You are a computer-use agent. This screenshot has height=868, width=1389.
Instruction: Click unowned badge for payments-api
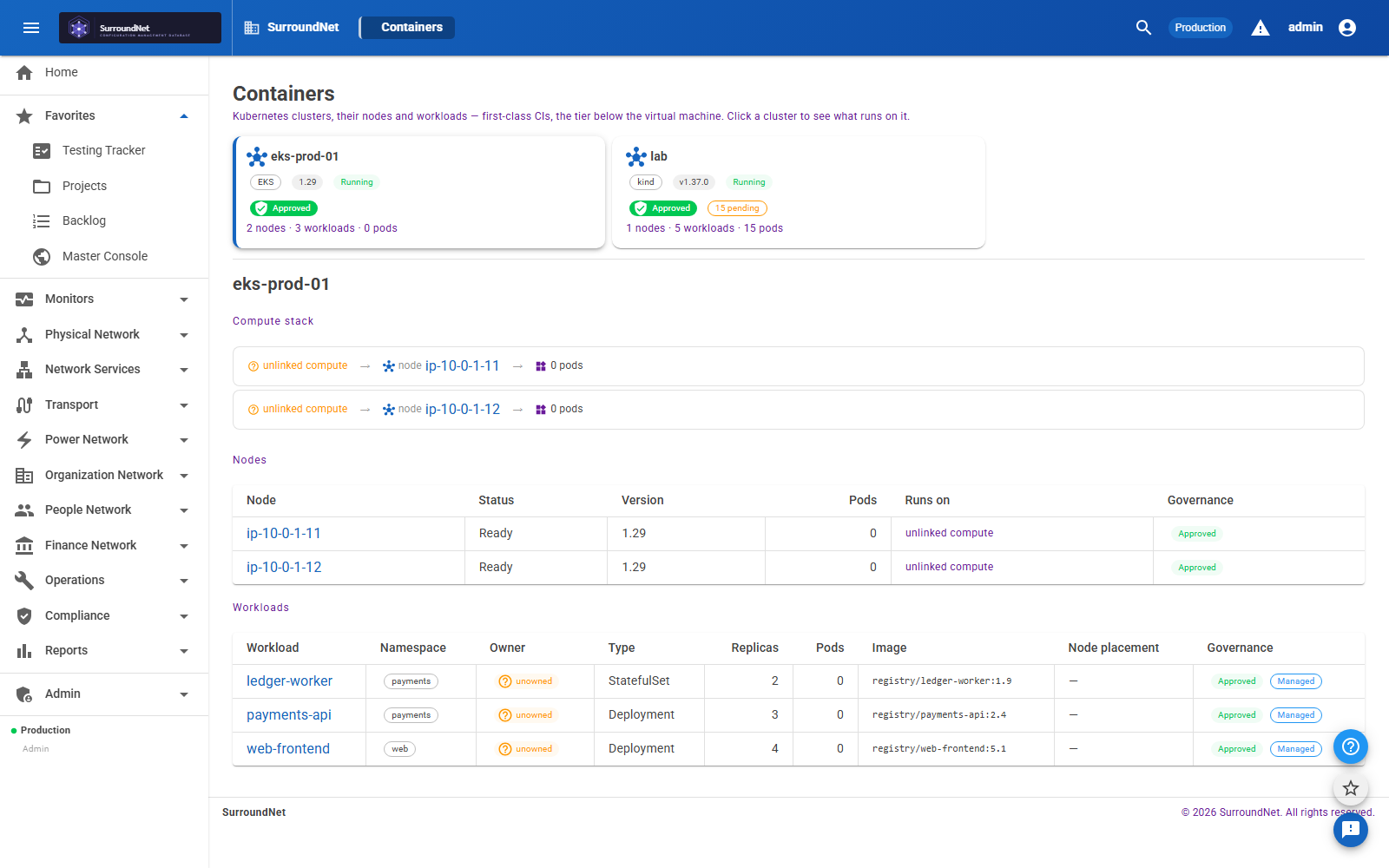click(525, 715)
